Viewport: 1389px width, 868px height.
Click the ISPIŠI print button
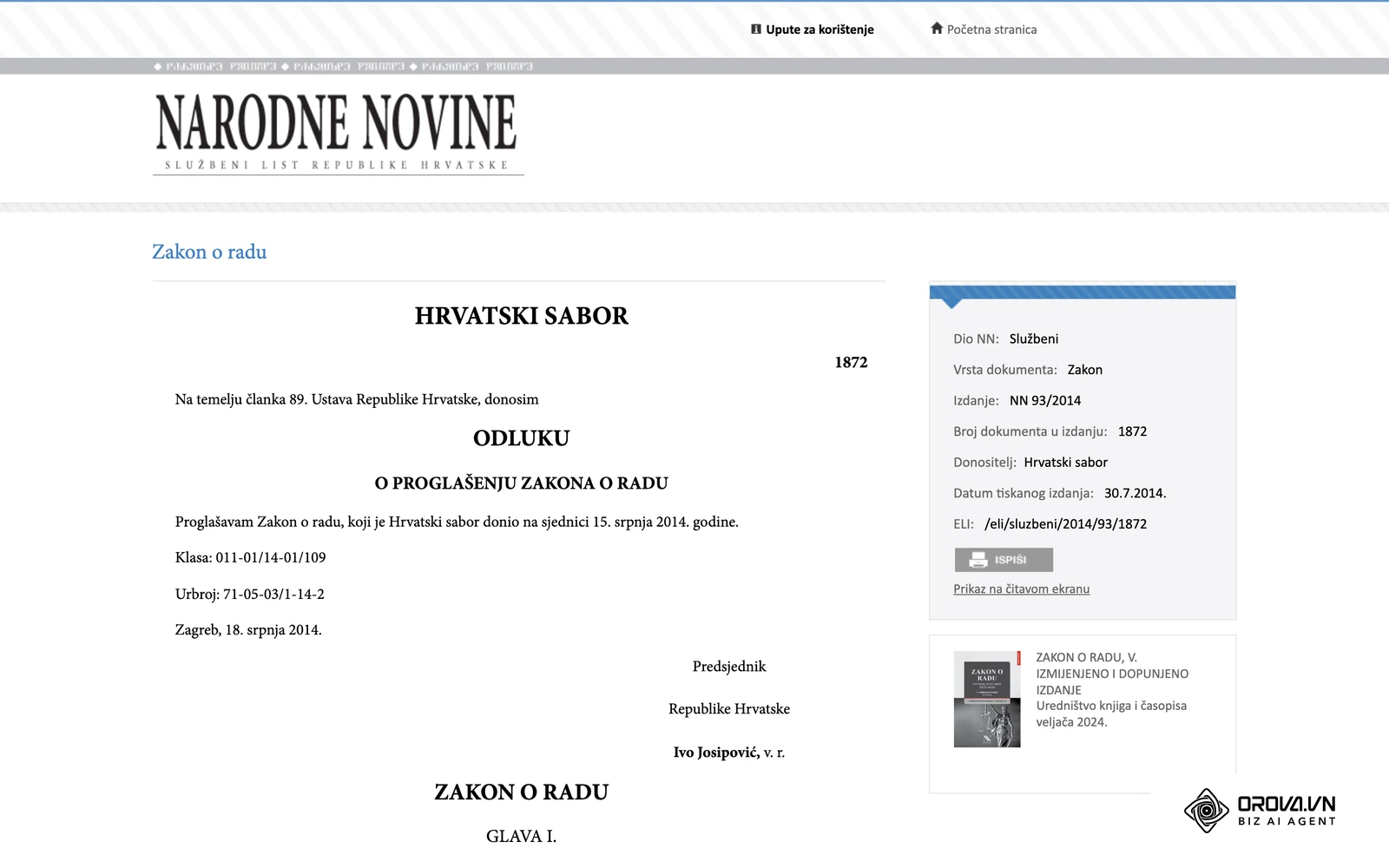1004,560
